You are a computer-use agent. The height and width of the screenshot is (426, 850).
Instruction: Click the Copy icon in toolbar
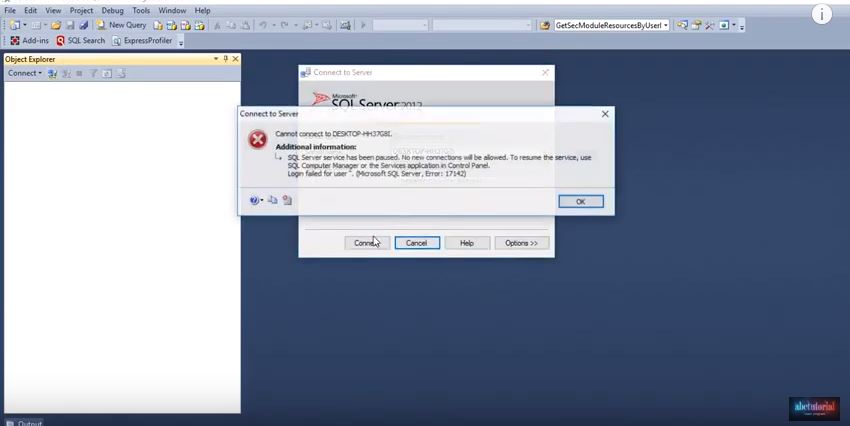click(231, 25)
